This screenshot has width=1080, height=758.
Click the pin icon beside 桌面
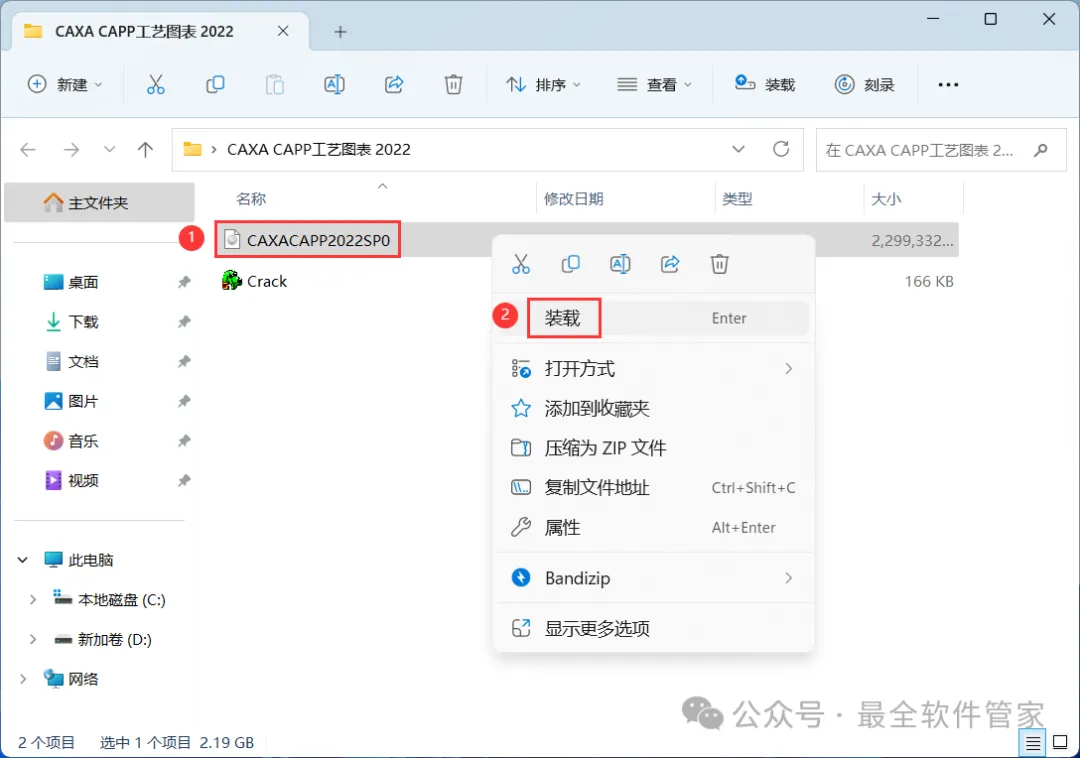[184, 282]
